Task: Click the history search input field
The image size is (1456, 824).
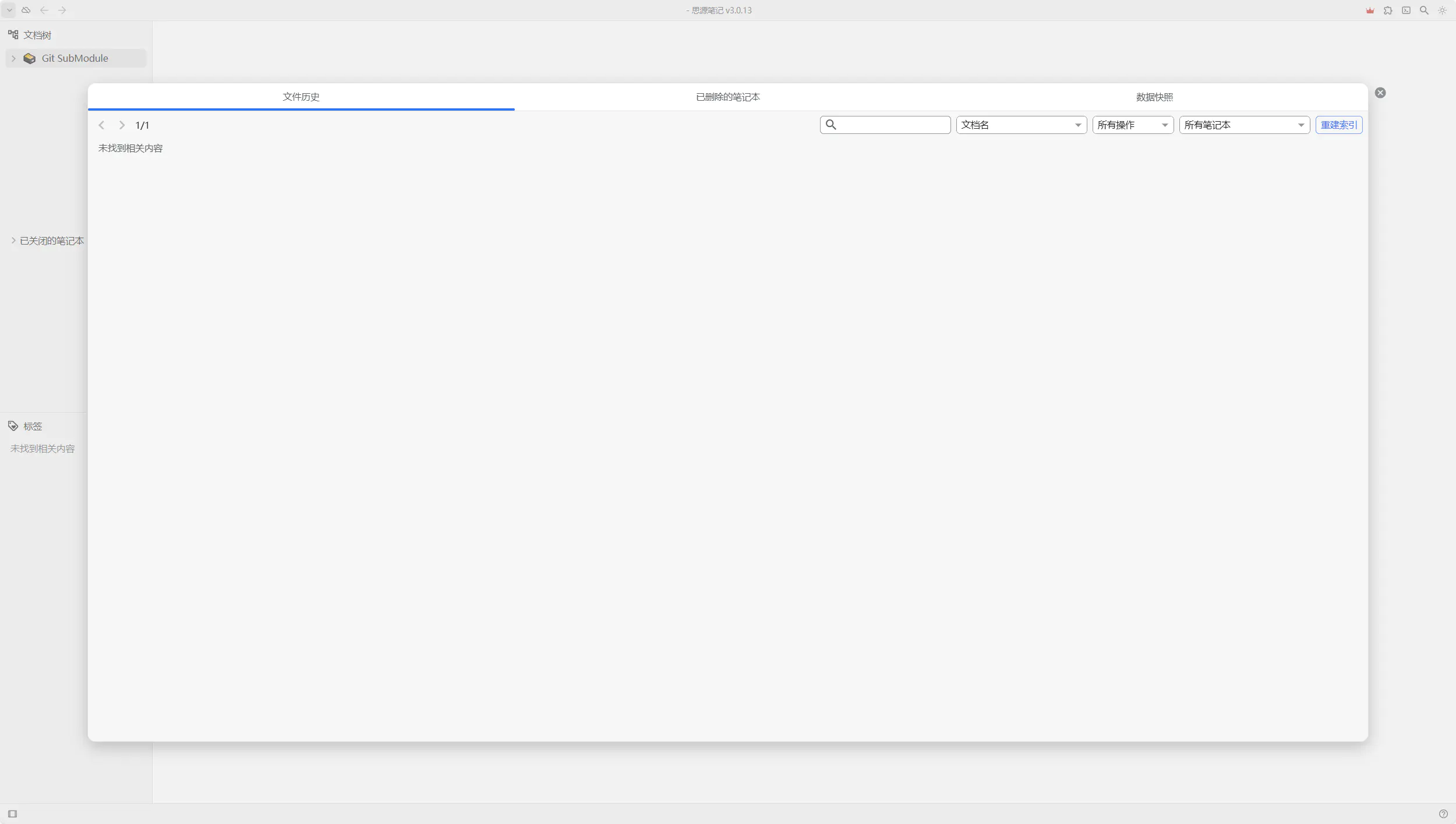Action: point(892,125)
